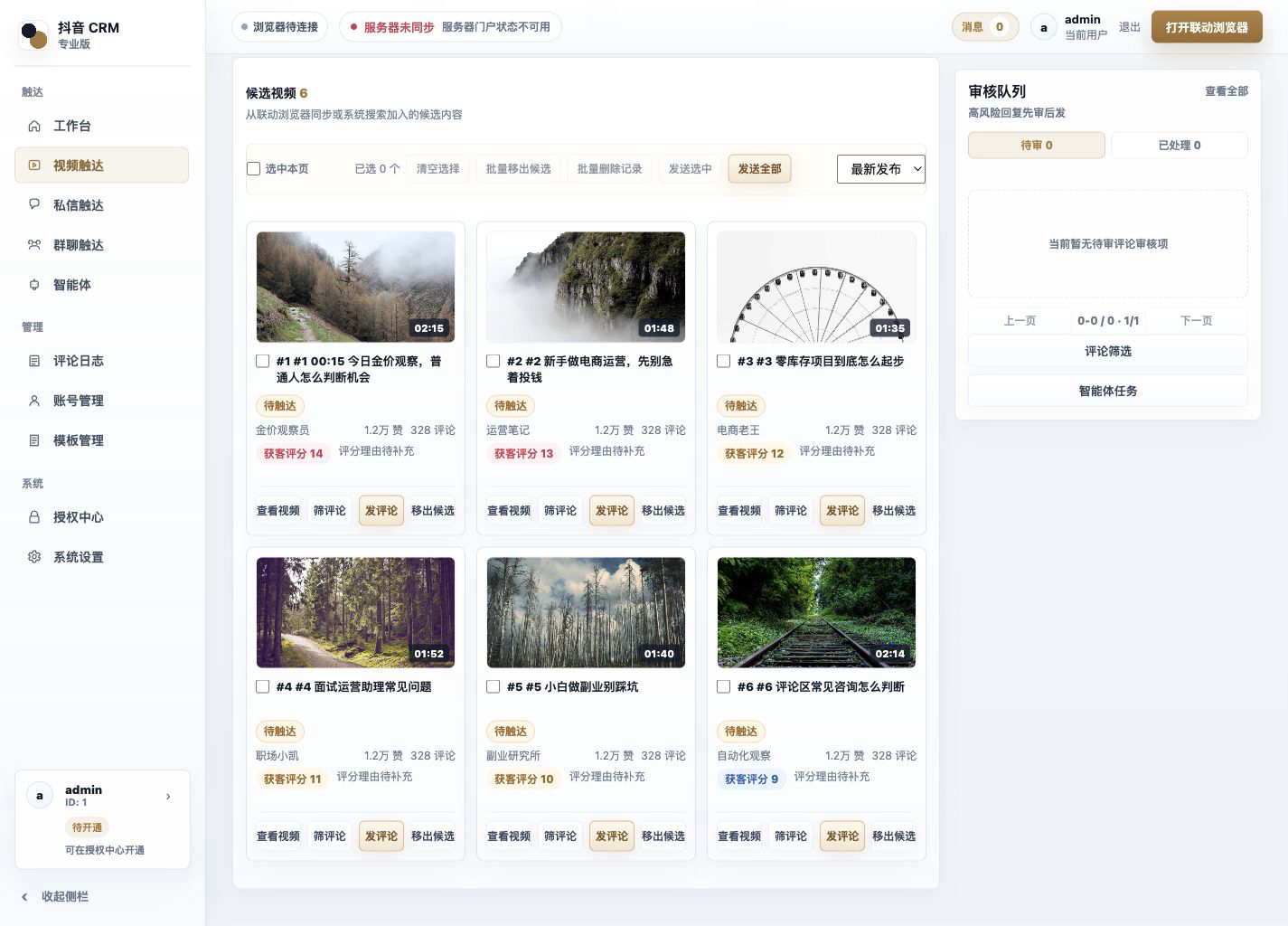Open 系统设置 in the sidebar
This screenshot has height=926, width=1288.
point(101,557)
